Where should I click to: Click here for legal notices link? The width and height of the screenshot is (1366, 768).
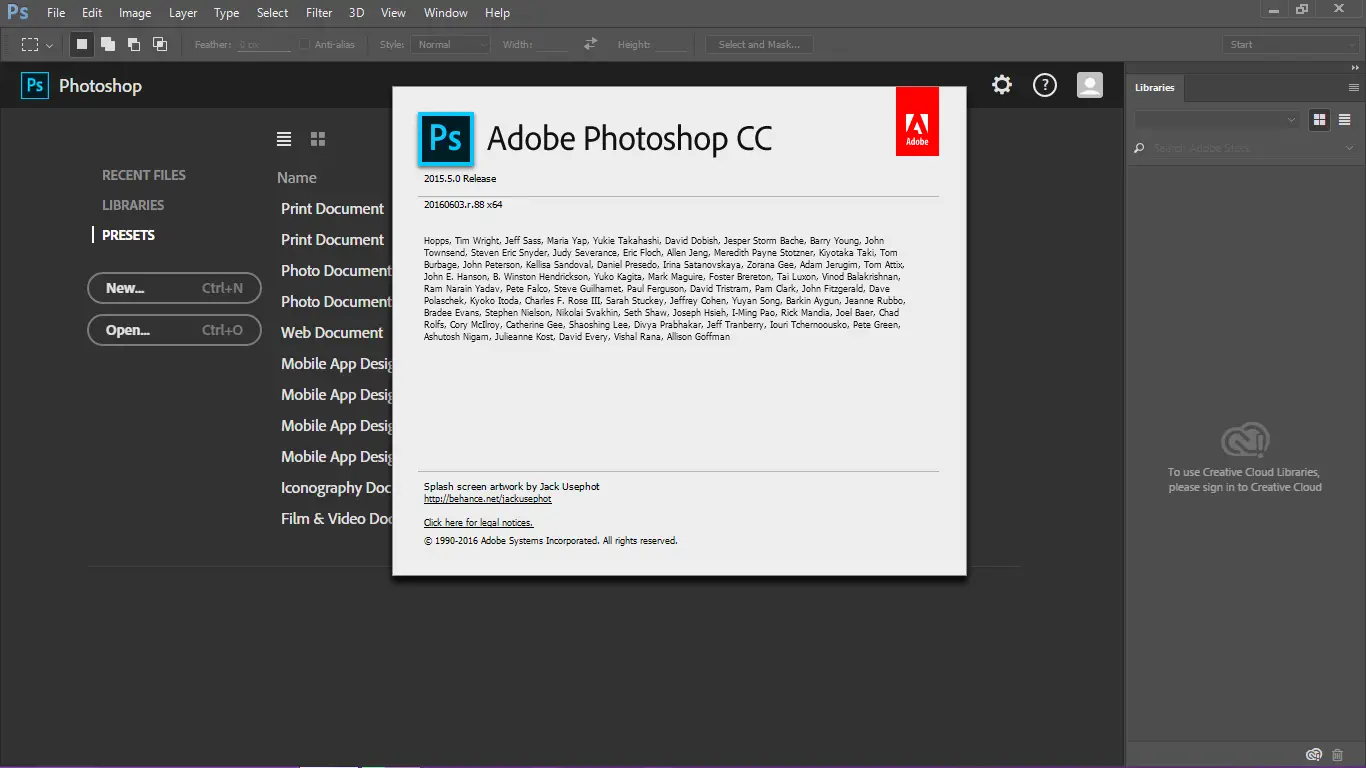[479, 522]
